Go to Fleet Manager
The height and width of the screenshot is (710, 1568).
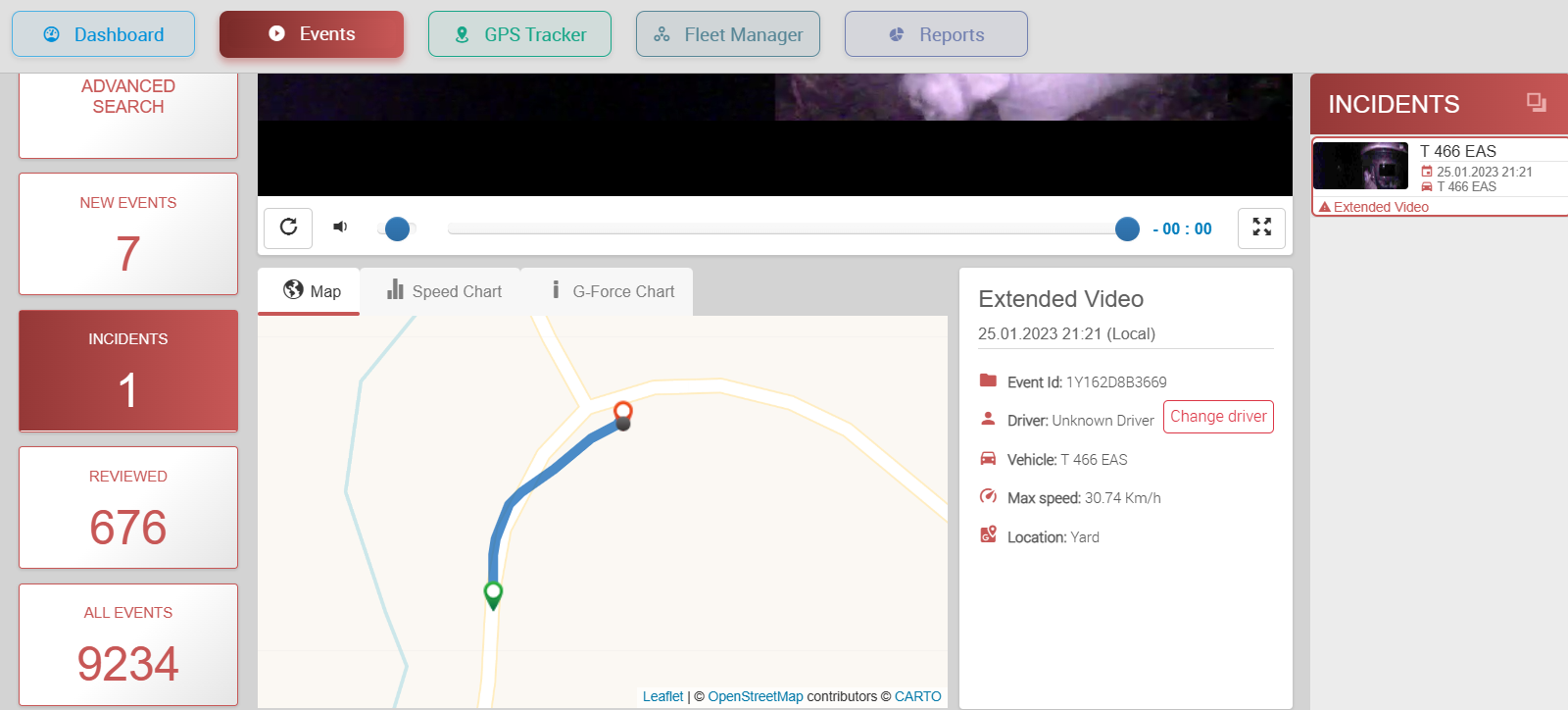(727, 34)
